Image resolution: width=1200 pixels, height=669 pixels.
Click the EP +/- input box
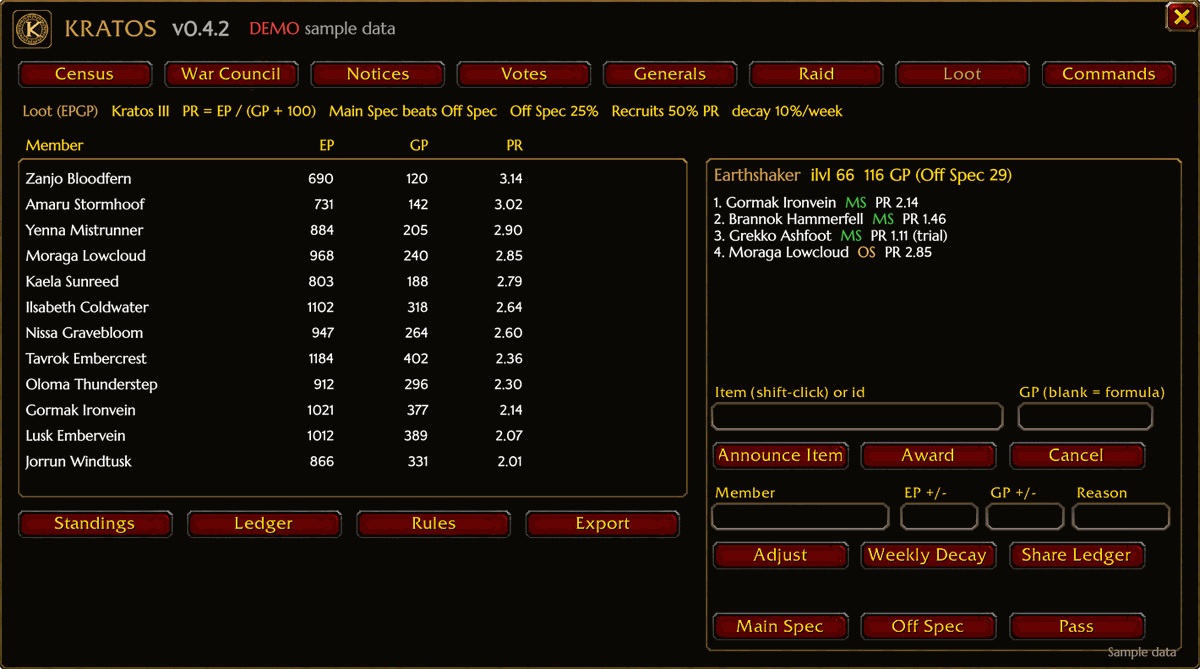pos(939,517)
